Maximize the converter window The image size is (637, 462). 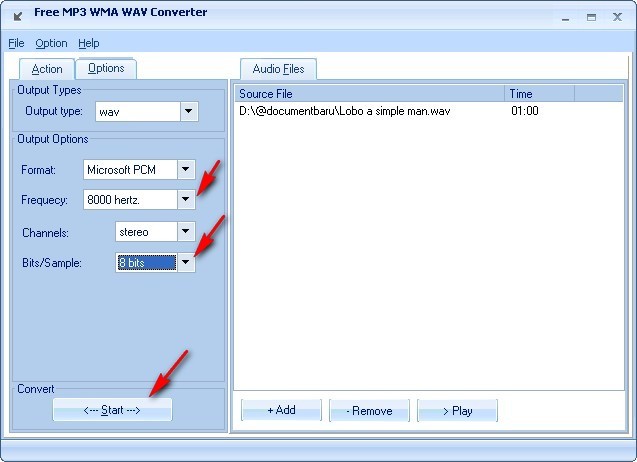[x=591, y=17]
